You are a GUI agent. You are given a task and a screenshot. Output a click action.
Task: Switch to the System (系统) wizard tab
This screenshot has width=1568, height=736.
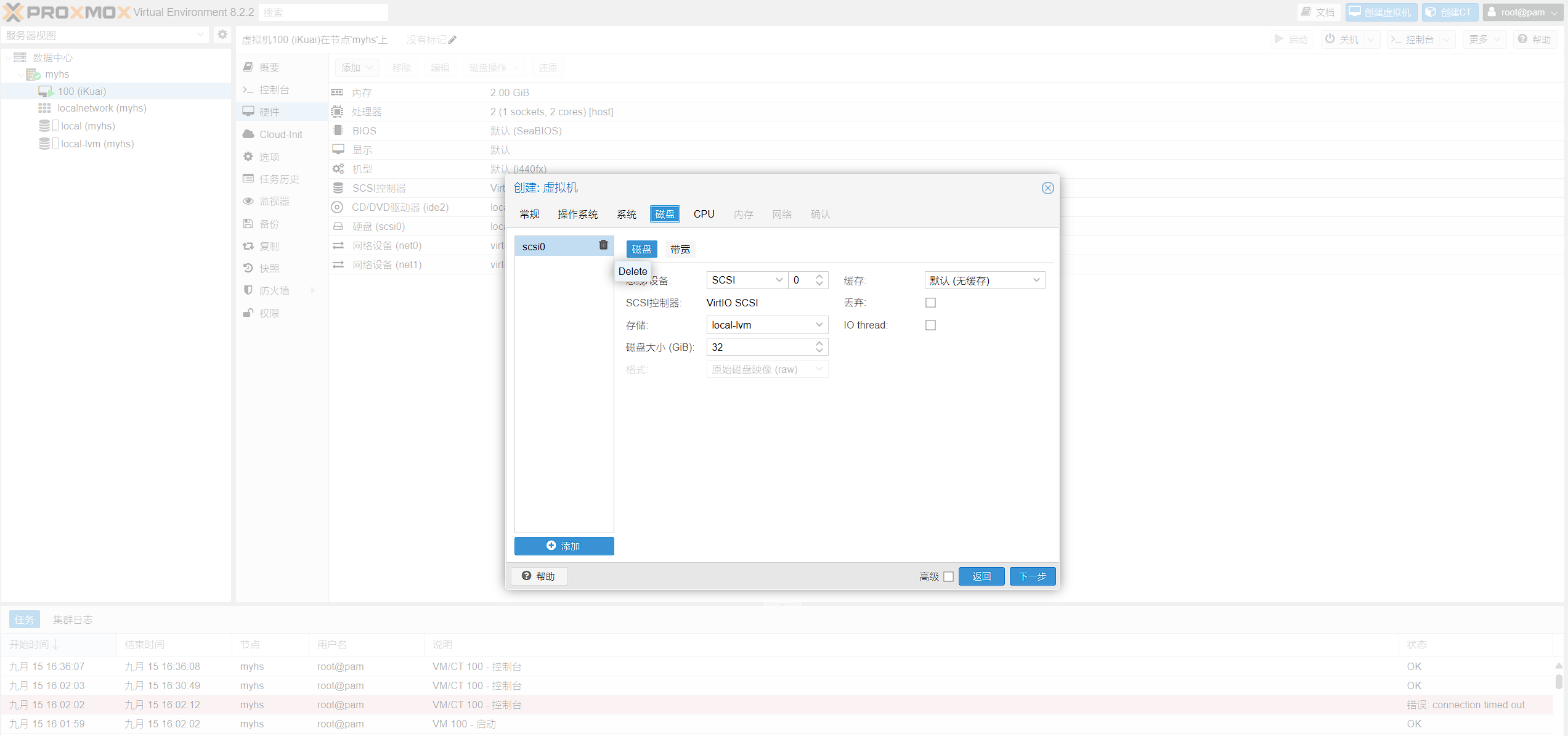[627, 214]
